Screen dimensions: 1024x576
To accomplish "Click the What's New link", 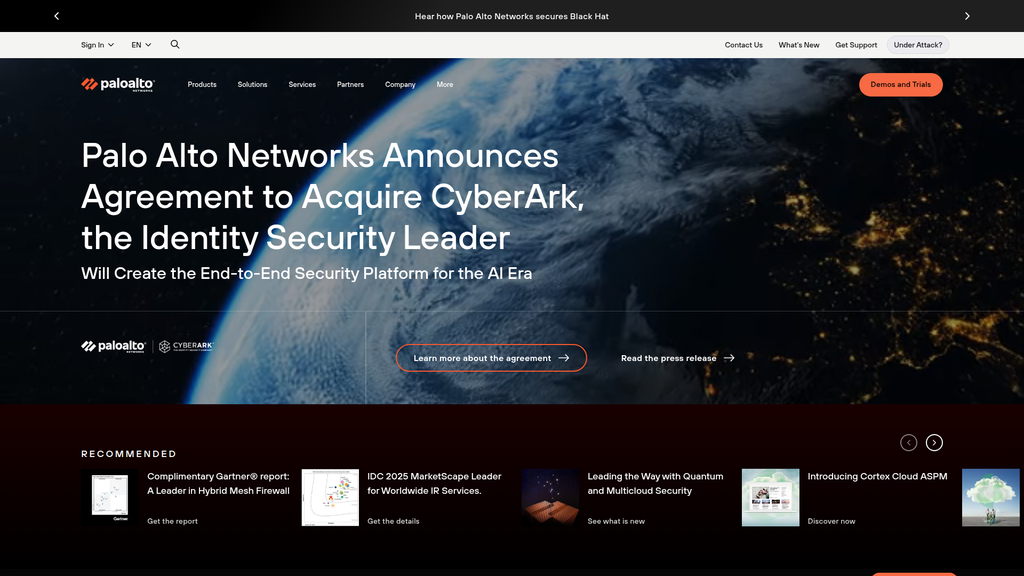I will point(799,45).
